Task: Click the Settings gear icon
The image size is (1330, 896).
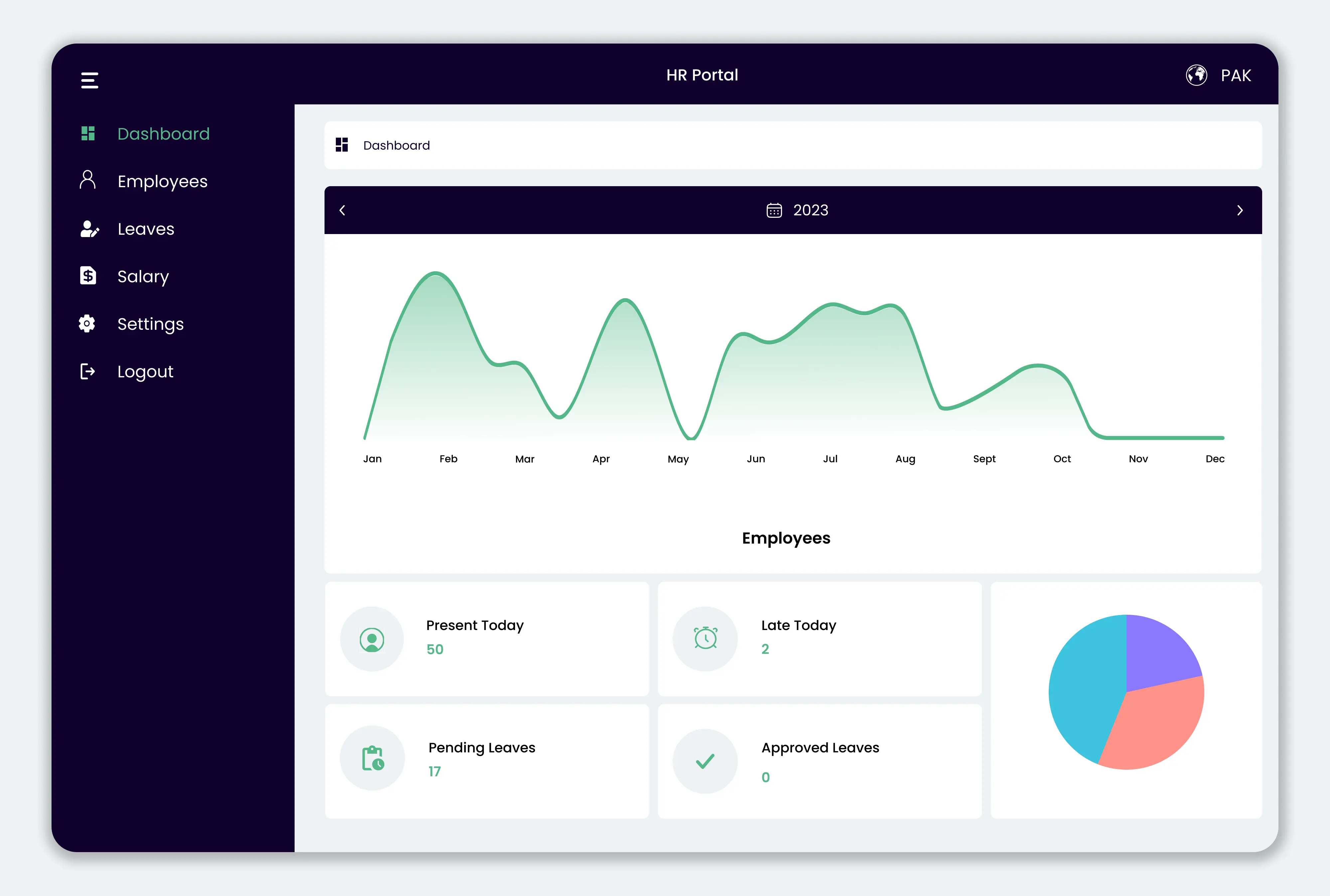Action: 87,323
